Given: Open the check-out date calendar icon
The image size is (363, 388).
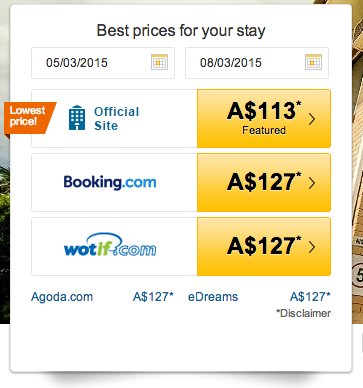Looking at the screenshot, I should (x=313, y=62).
